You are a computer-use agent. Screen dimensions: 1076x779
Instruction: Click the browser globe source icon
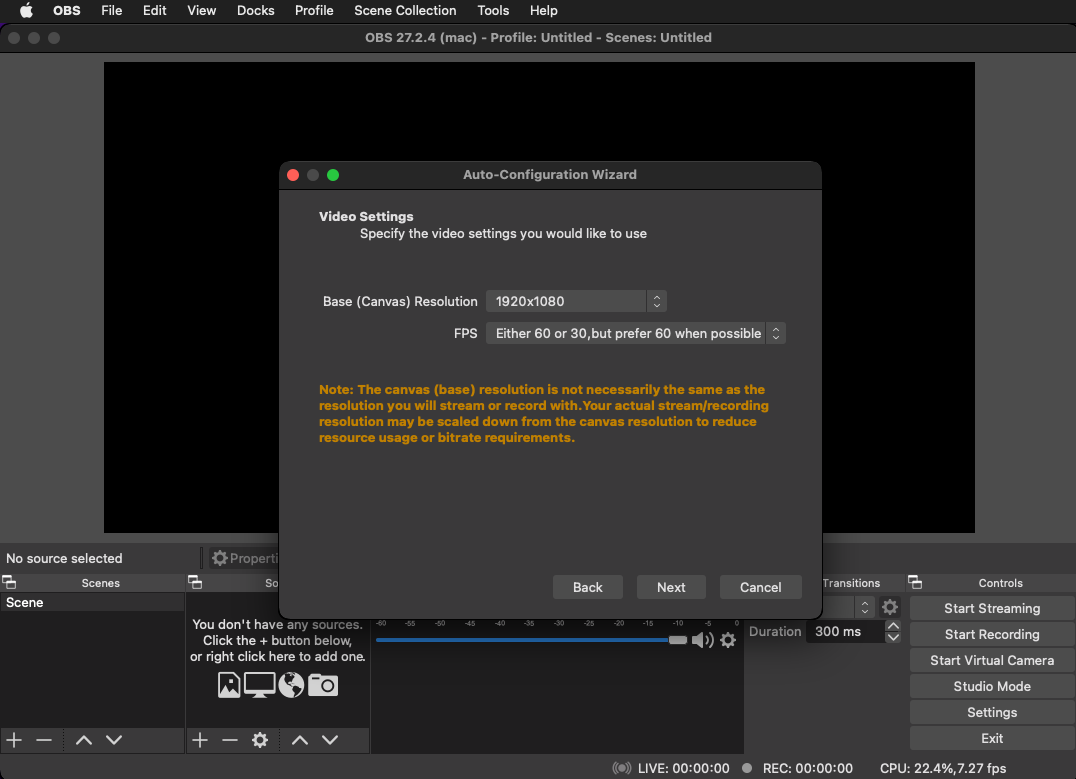(291, 685)
